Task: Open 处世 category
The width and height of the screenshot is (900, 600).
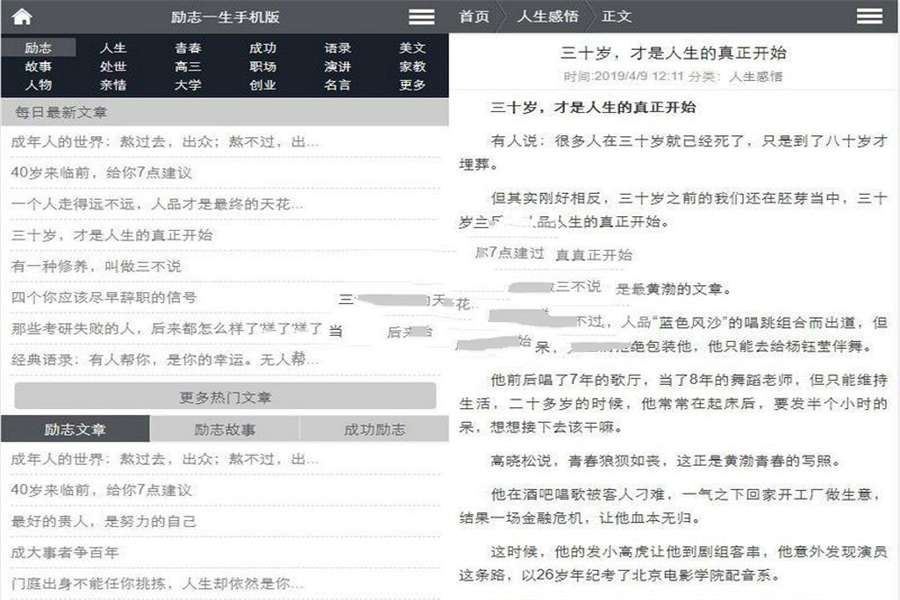Action: click(113, 67)
